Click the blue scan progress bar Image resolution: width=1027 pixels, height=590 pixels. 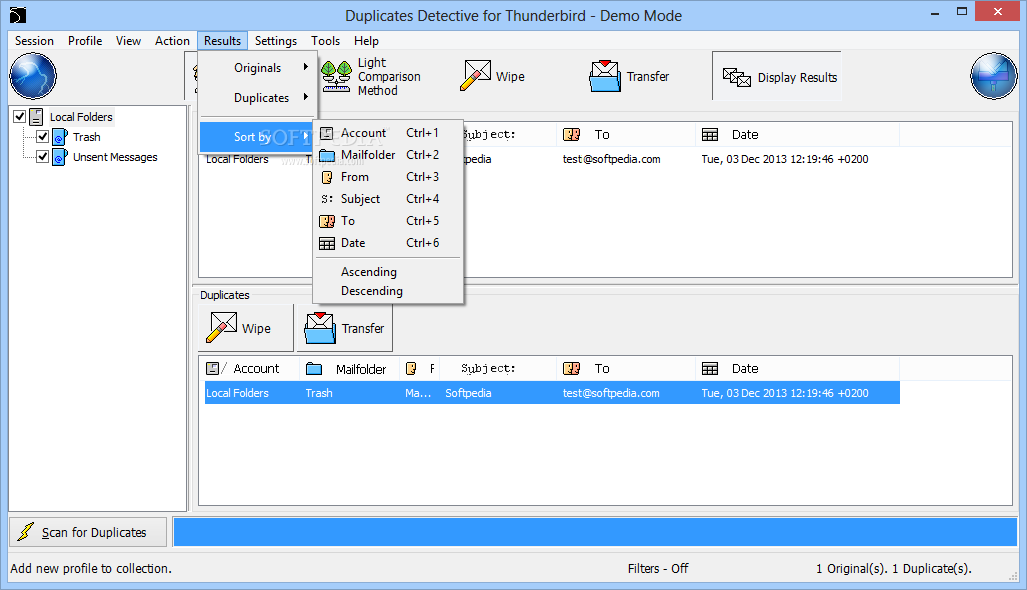click(x=595, y=532)
